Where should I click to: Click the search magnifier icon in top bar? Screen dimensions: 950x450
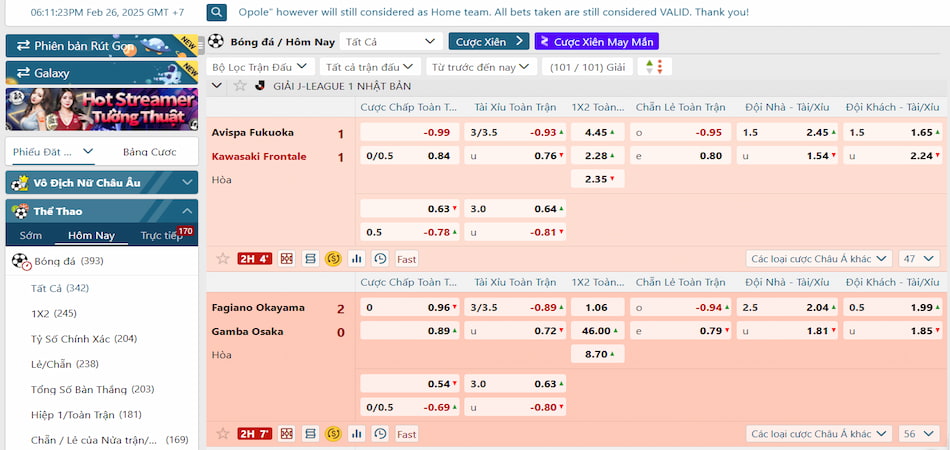(x=217, y=13)
